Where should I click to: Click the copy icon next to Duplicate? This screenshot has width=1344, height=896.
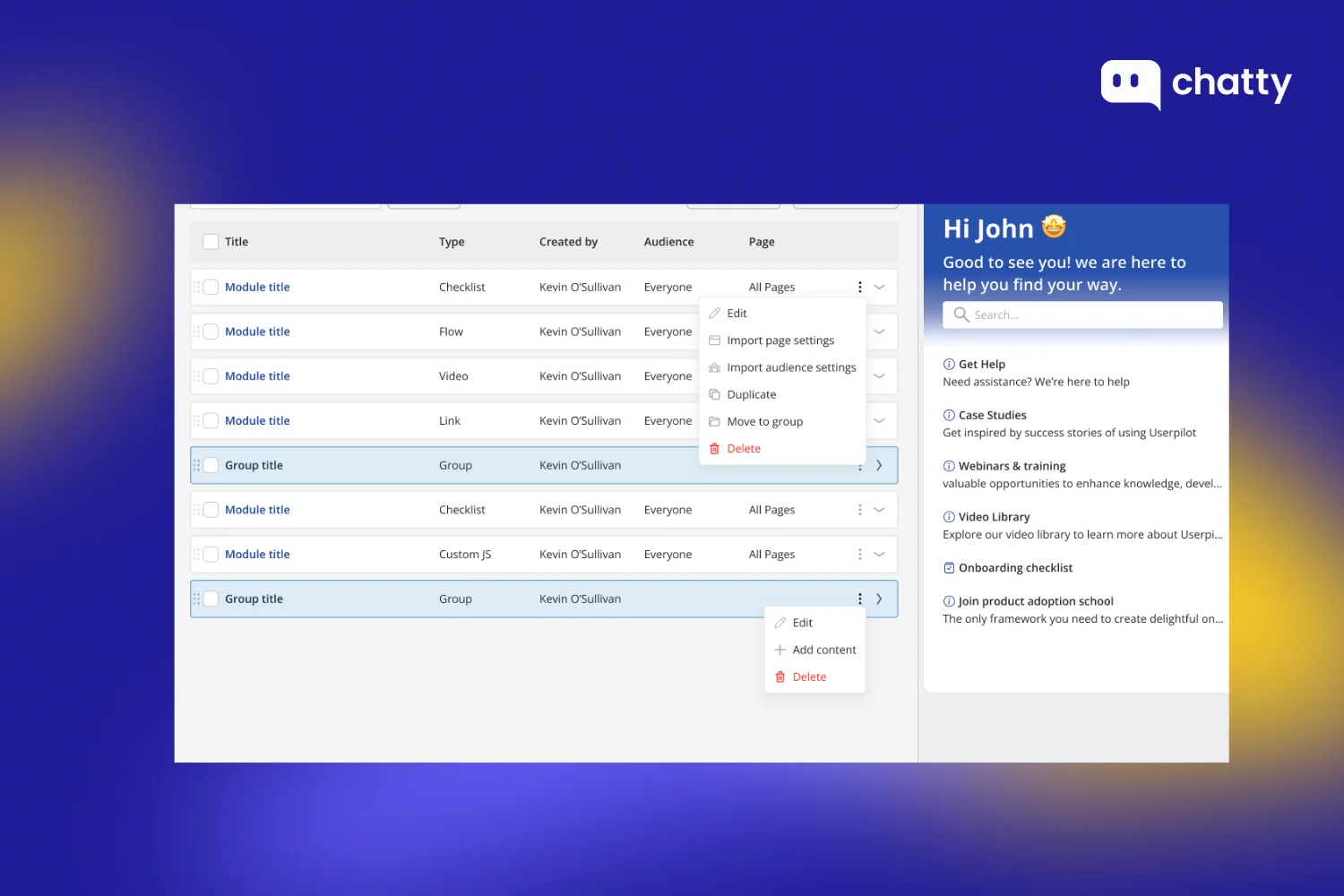point(714,394)
